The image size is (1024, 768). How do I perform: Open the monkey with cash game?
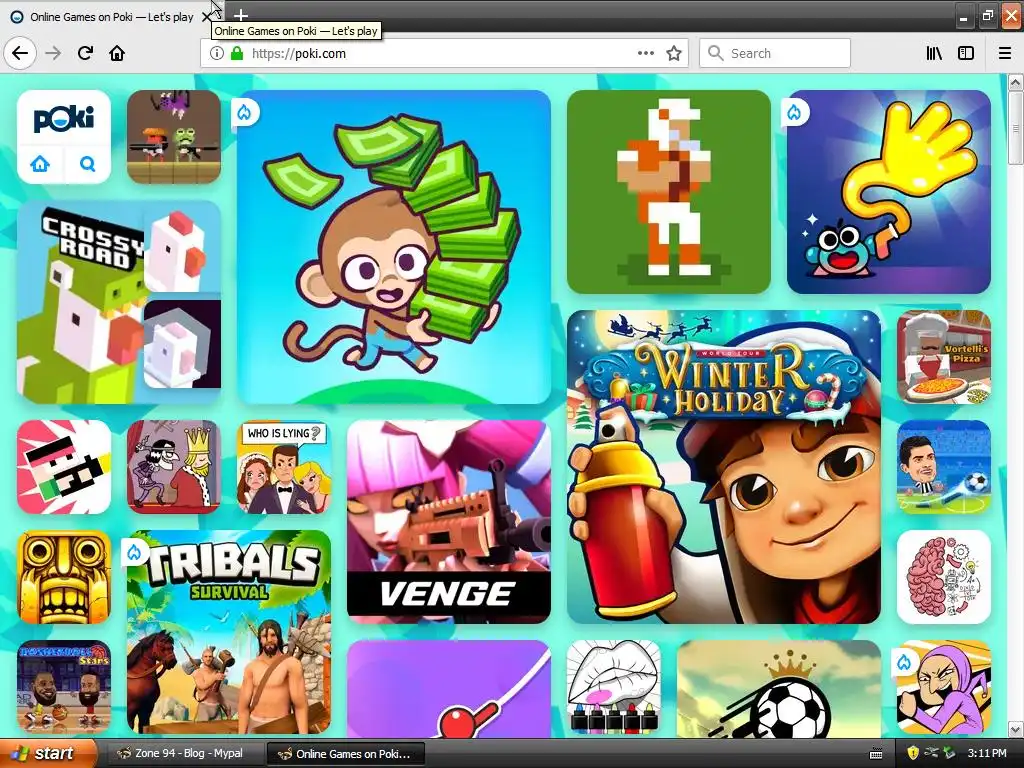click(394, 247)
